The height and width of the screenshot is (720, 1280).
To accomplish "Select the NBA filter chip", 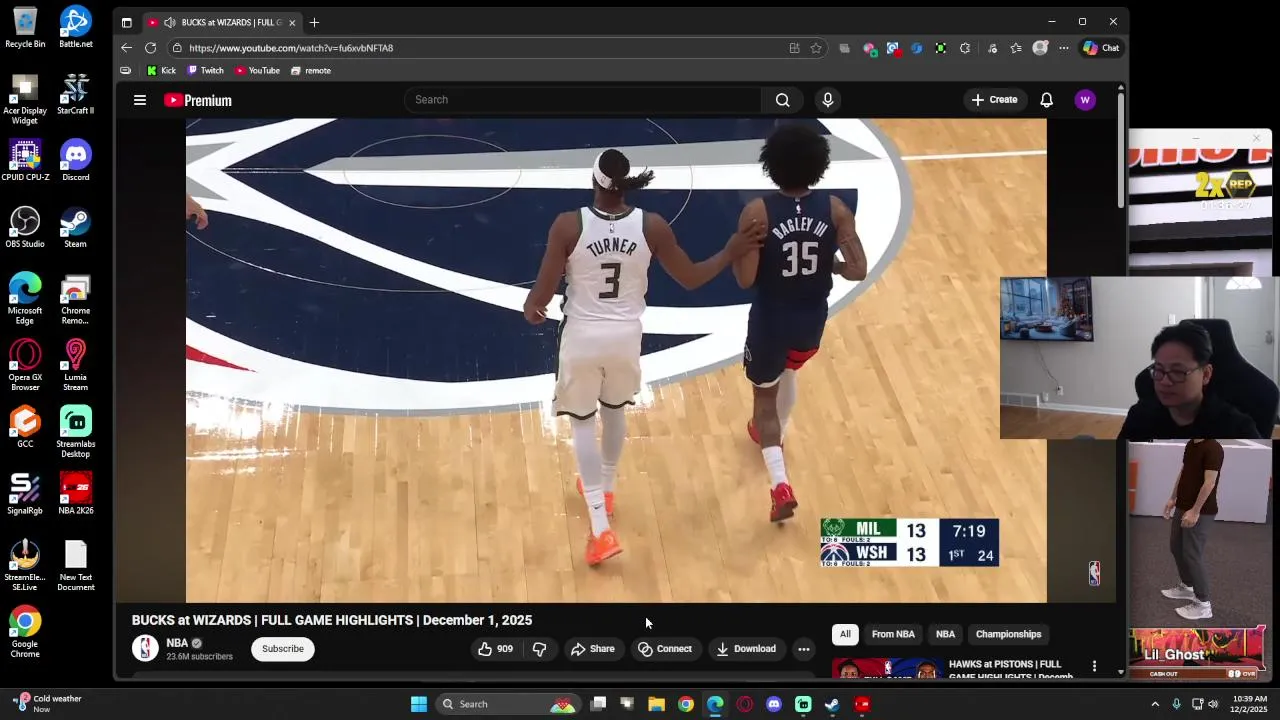I will pyautogui.click(x=945, y=634).
